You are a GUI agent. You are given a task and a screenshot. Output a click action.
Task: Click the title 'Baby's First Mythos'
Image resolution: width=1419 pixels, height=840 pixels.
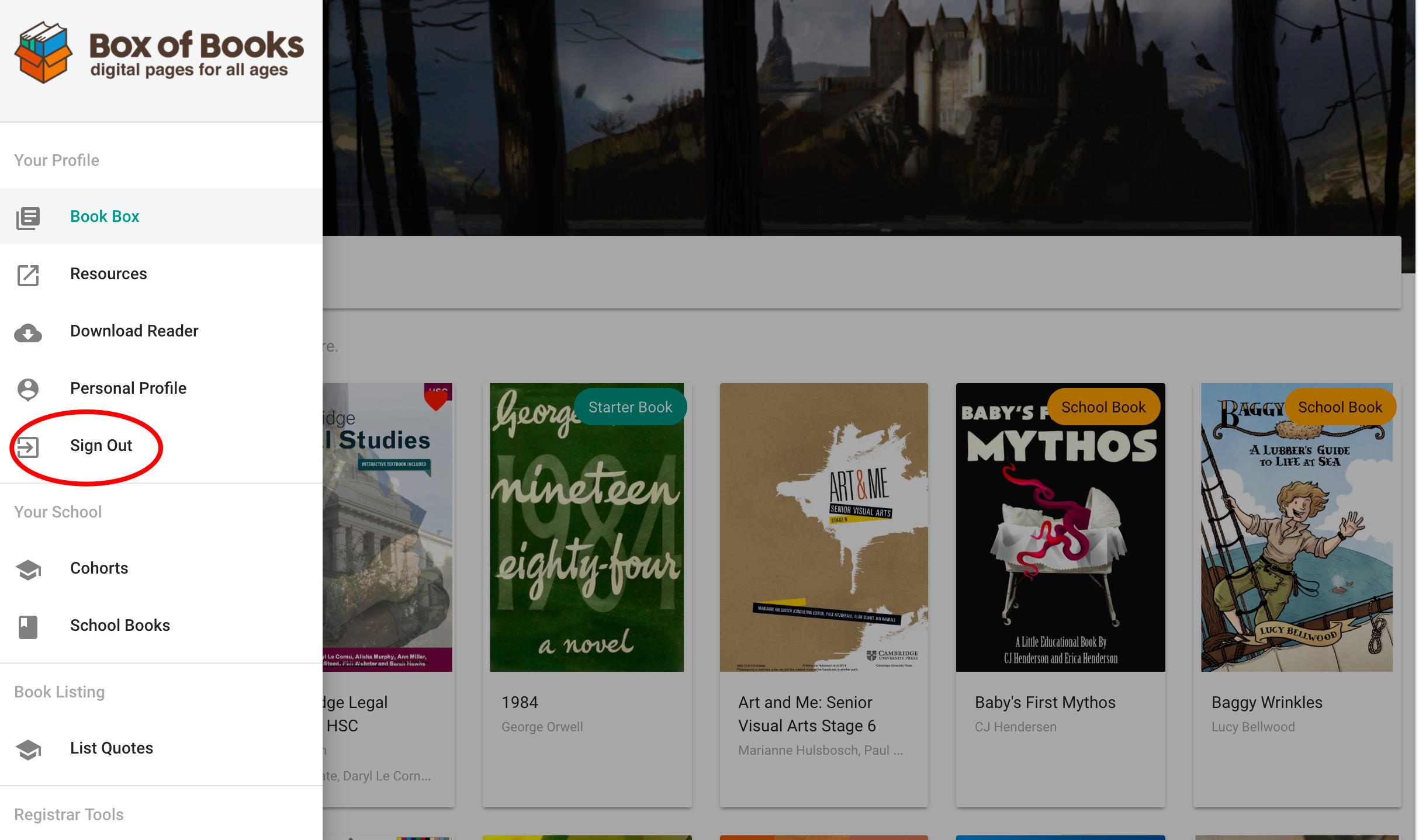coord(1045,702)
